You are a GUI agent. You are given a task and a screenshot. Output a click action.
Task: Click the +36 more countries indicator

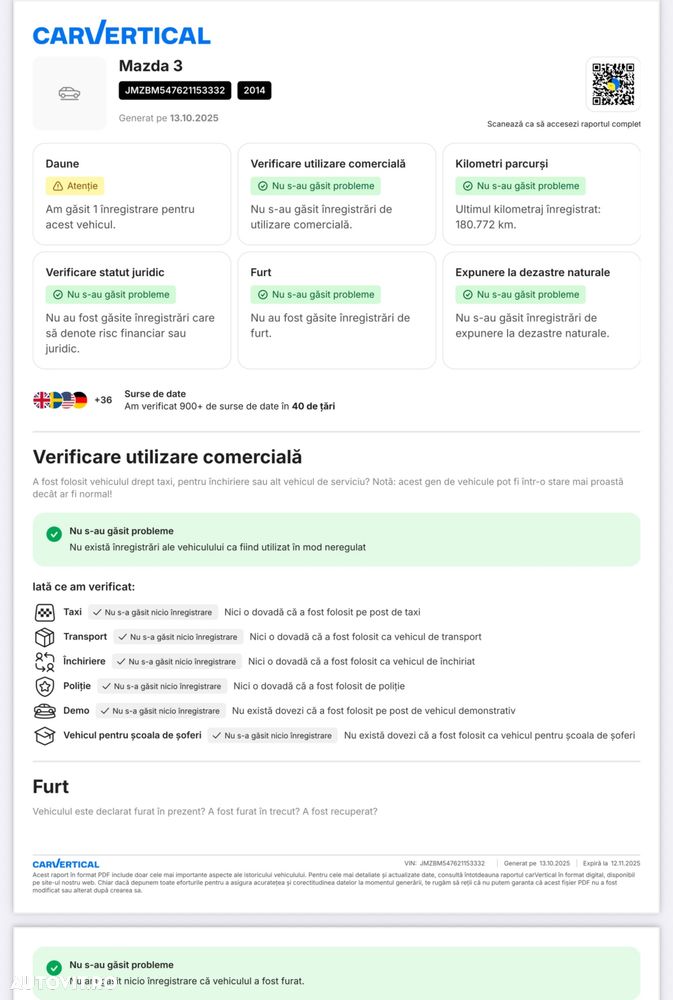(x=104, y=400)
